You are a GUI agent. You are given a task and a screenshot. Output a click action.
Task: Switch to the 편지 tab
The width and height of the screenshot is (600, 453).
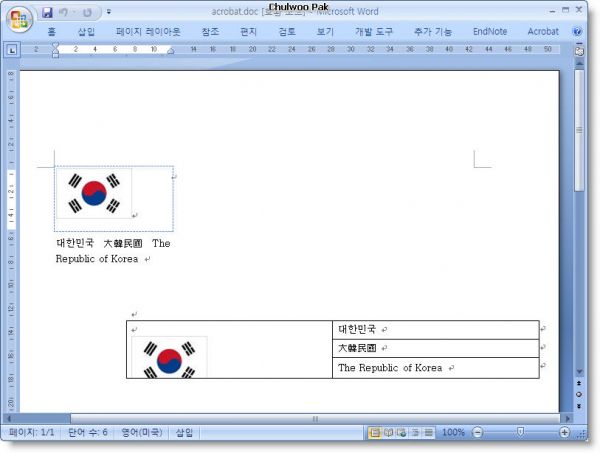coord(248,32)
